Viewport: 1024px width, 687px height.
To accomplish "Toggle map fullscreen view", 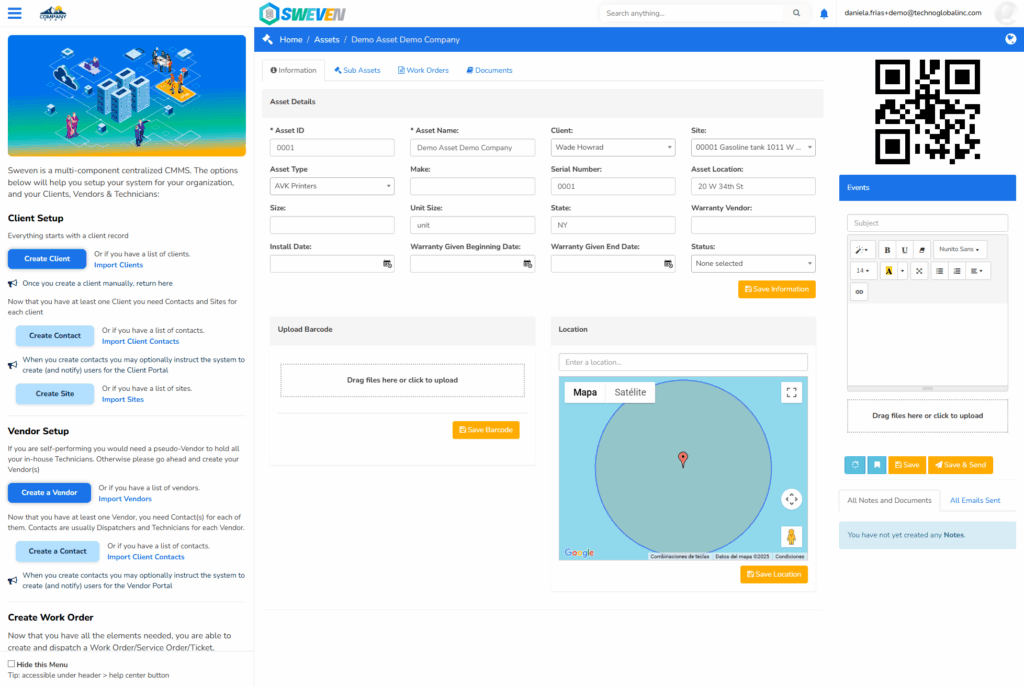I will coord(792,392).
